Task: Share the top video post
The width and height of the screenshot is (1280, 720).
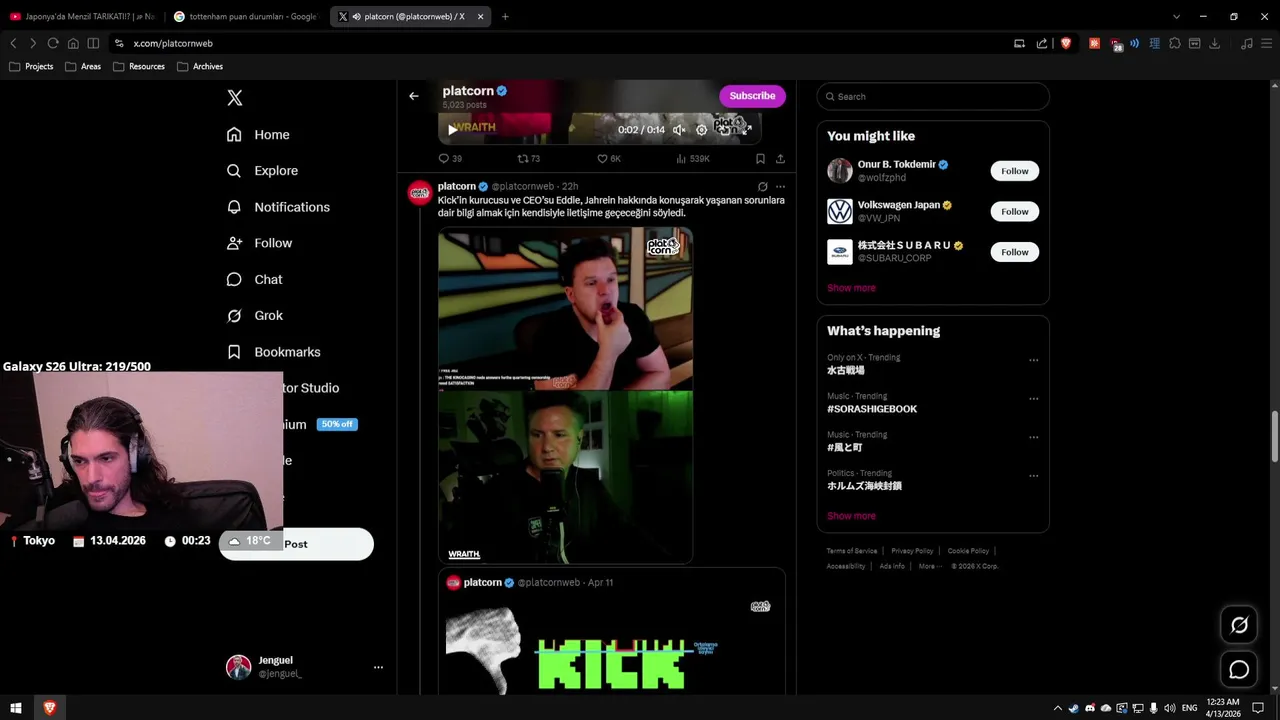Action: [780, 159]
